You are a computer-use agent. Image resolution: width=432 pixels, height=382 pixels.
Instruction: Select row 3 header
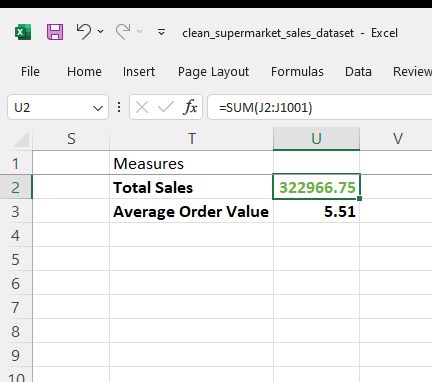click(16, 211)
